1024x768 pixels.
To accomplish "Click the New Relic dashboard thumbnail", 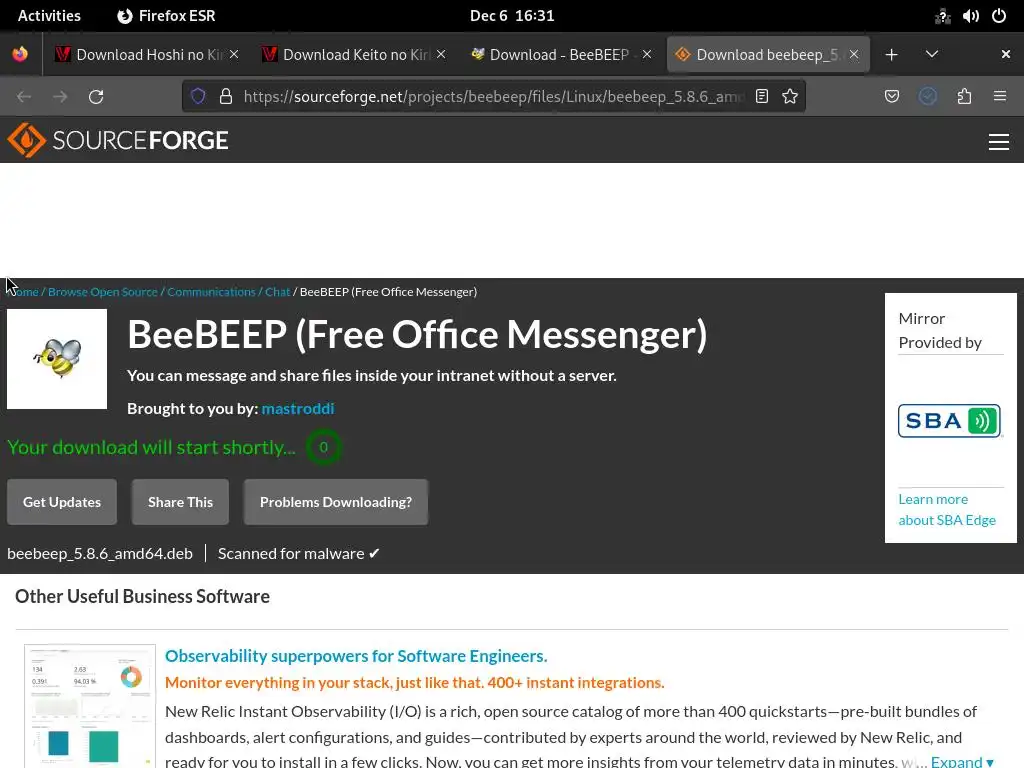I will (90, 706).
